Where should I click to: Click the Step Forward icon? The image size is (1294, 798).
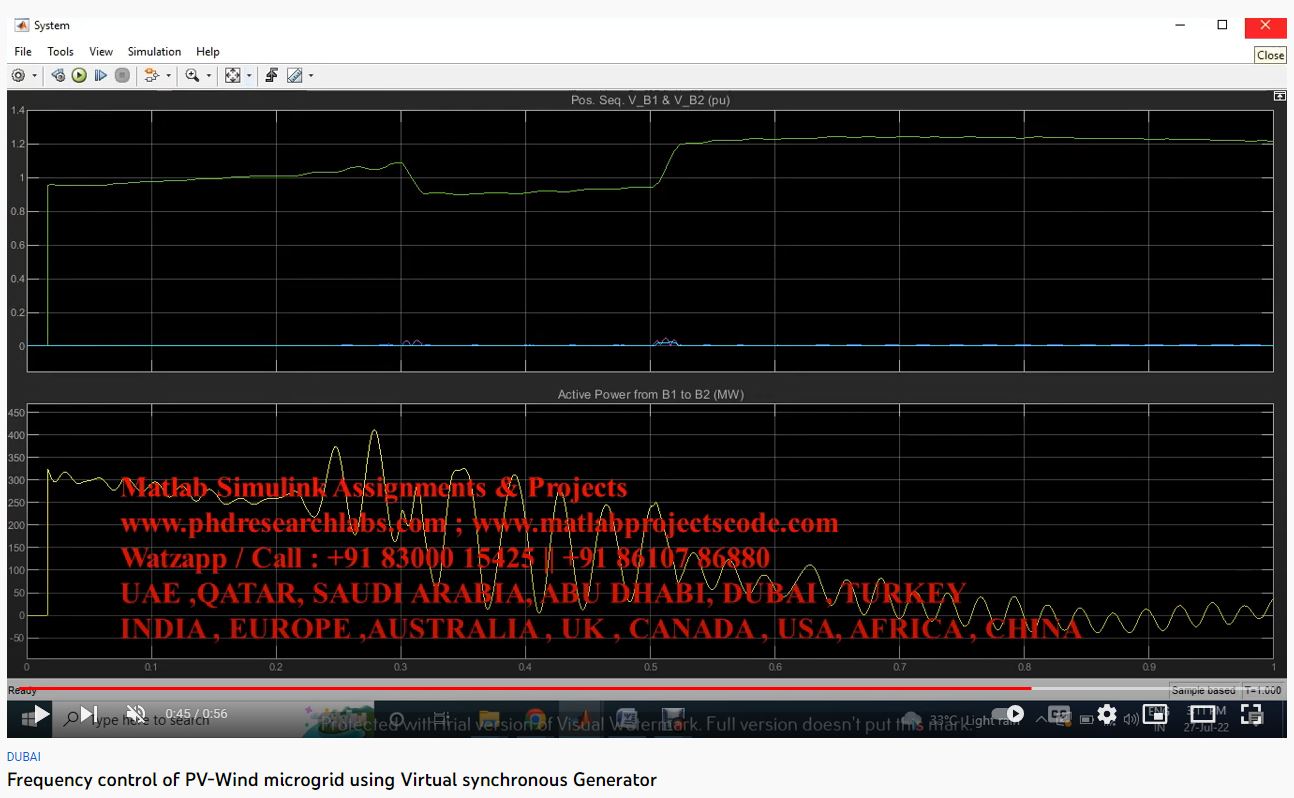point(101,76)
